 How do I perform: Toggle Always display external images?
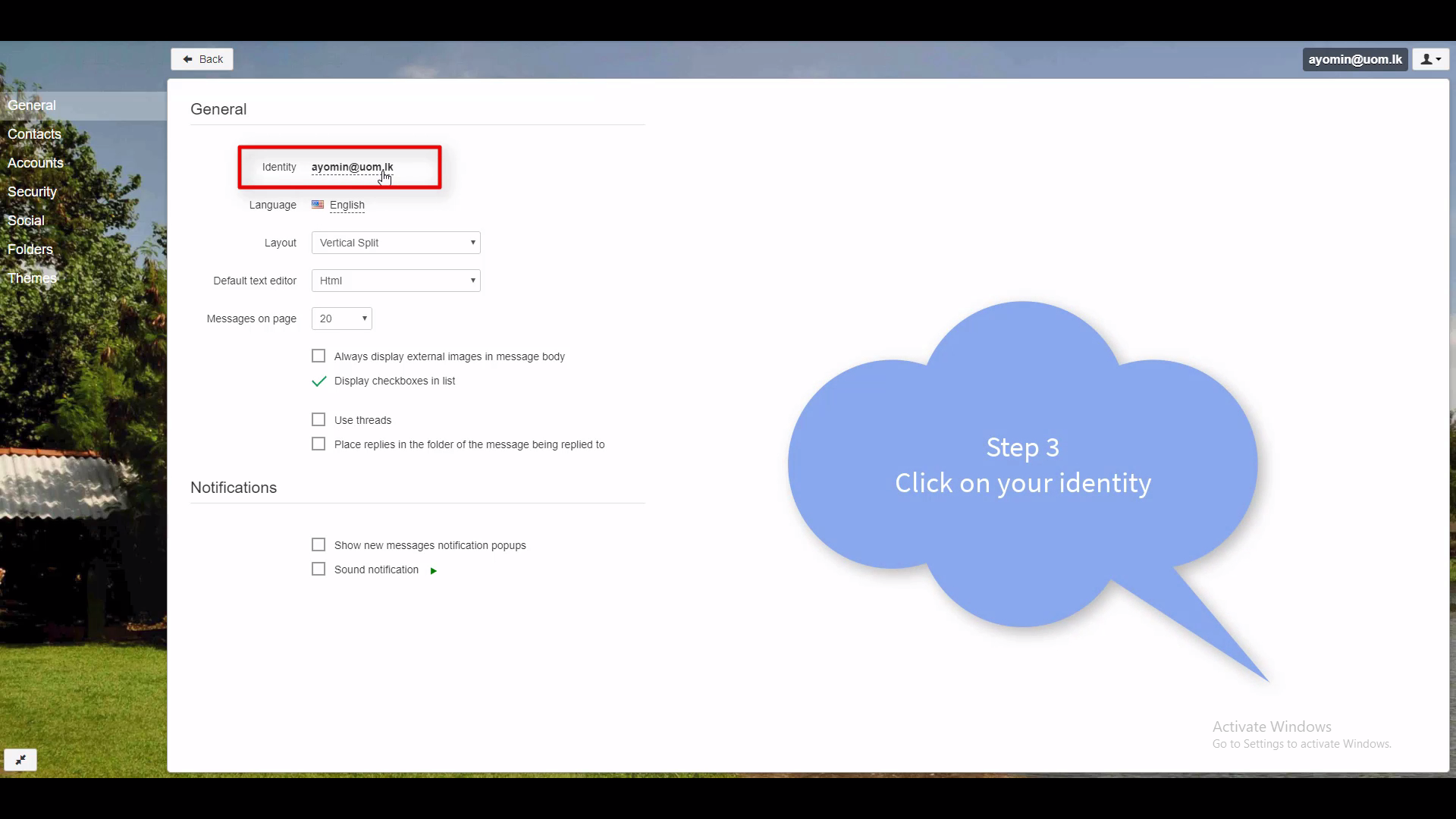click(x=319, y=355)
